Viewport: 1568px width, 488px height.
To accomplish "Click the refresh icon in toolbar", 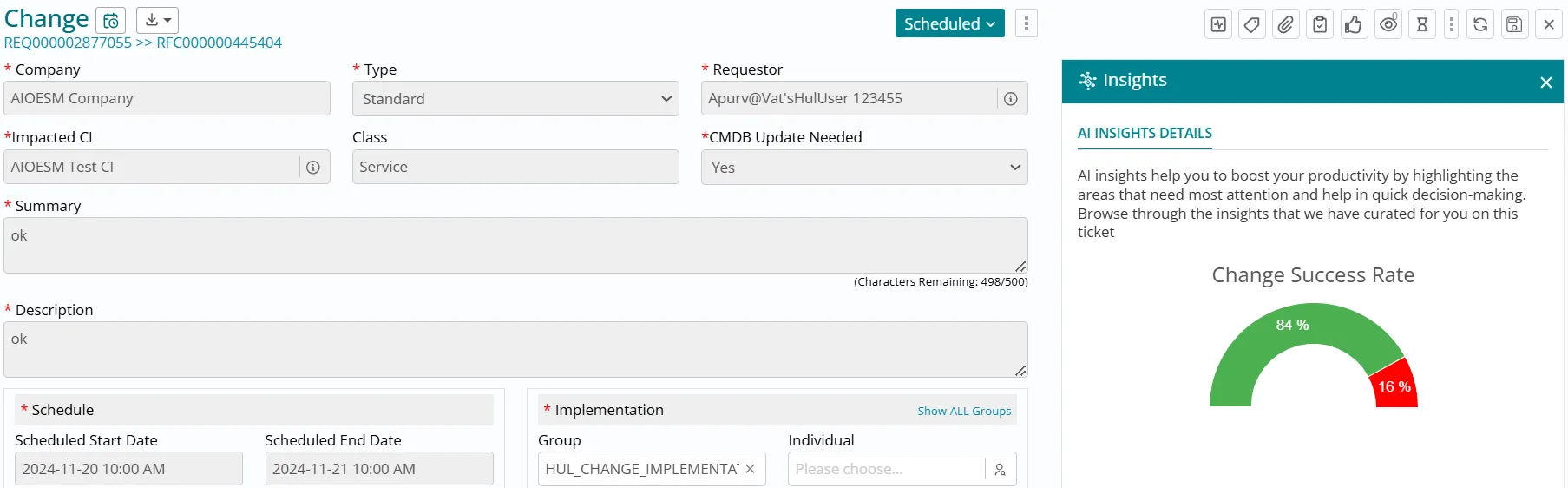I will (1480, 24).
